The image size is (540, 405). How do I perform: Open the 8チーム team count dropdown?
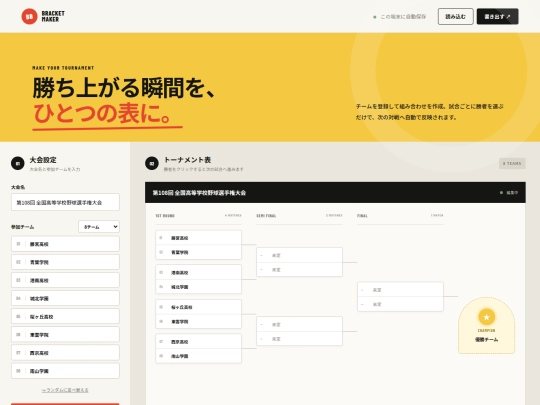(99, 227)
